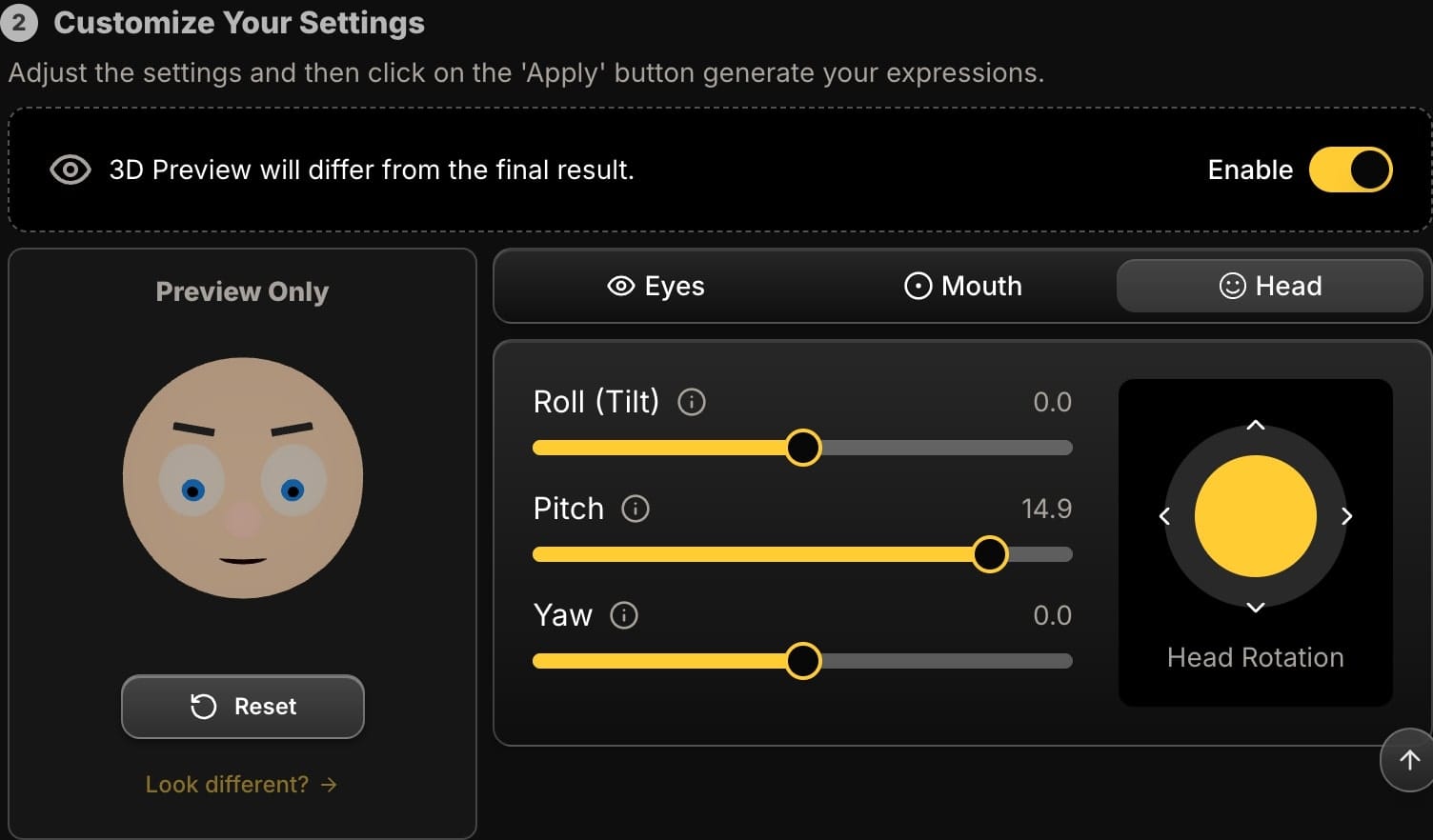Switch to the Mouth tab
The image size is (1433, 840).
coord(962,286)
